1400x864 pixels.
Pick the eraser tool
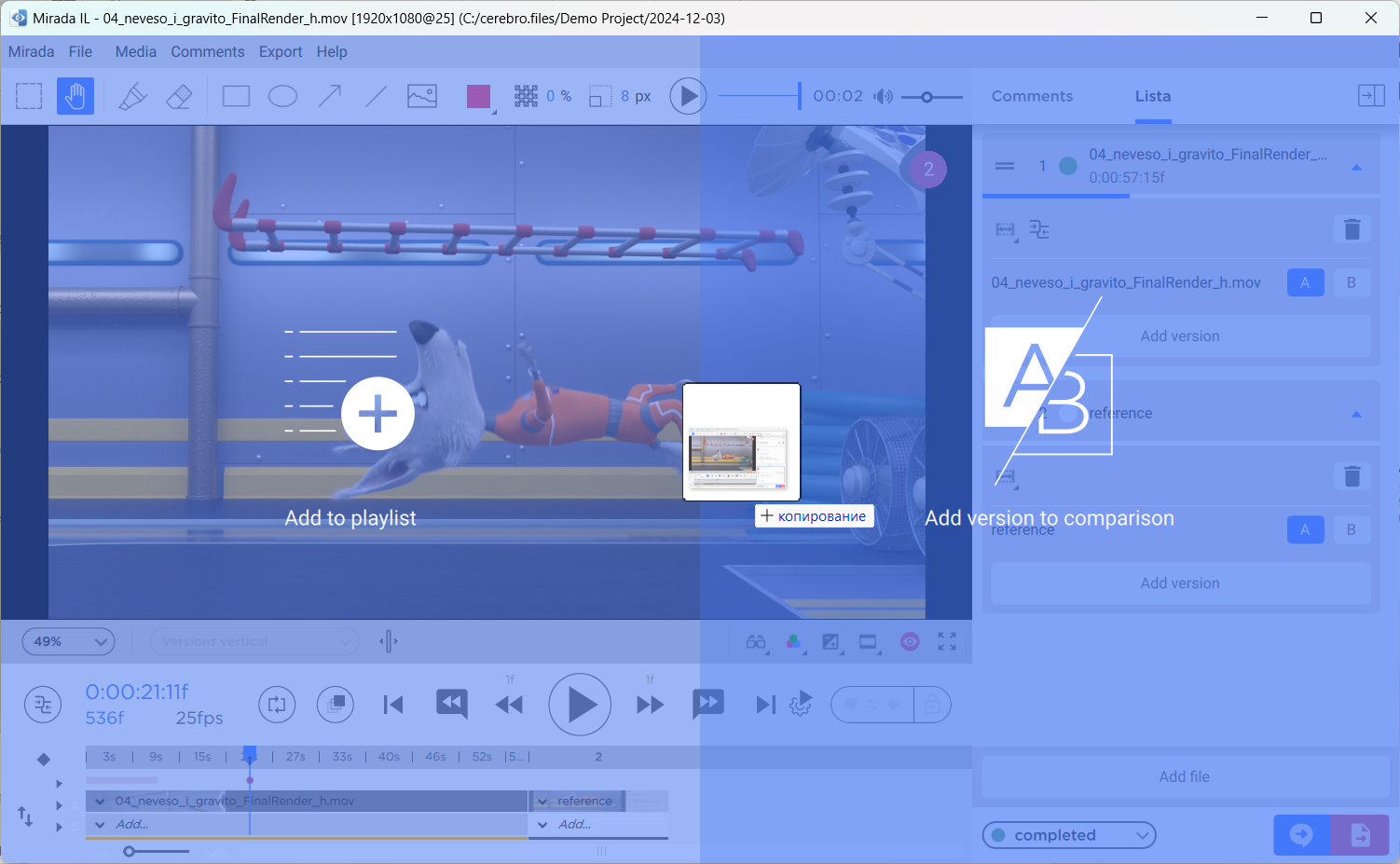click(x=179, y=96)
